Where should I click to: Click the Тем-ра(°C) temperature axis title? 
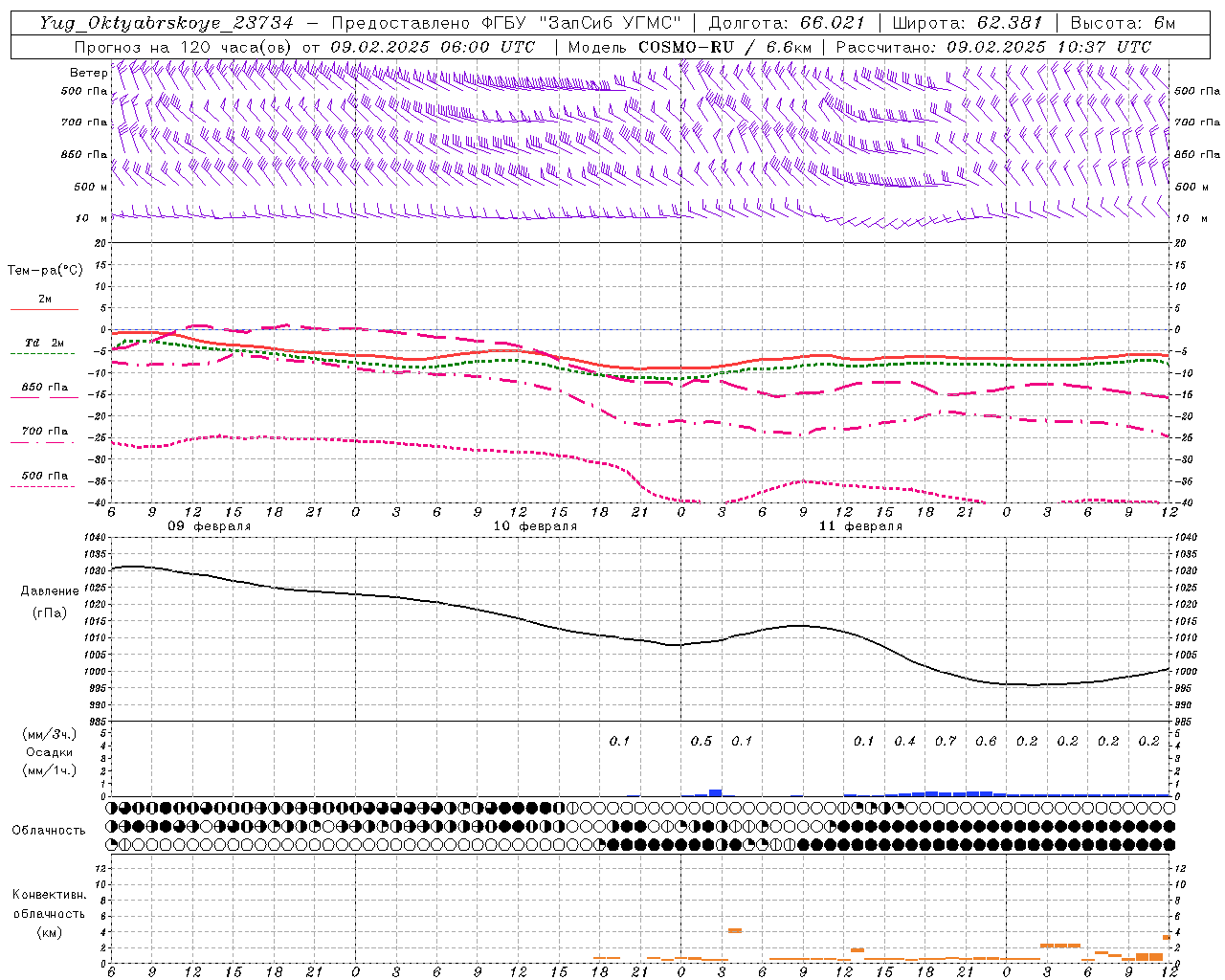(45, 271)
